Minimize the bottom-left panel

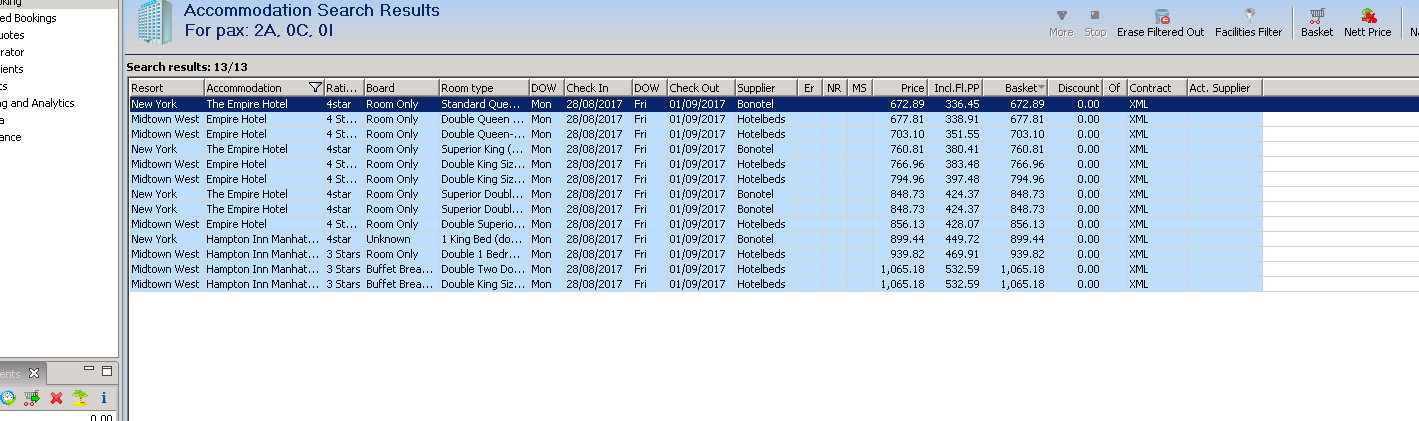click(89, 370)
